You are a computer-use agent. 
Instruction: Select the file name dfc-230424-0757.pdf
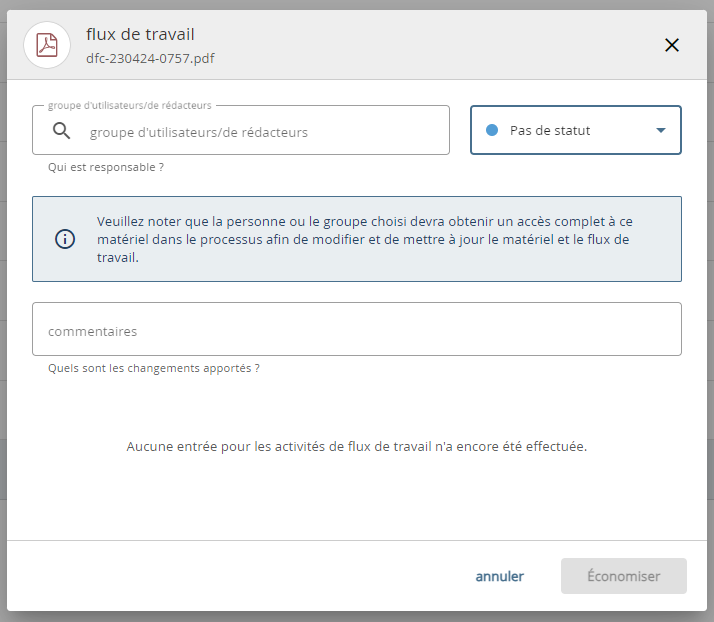[150, 58]
